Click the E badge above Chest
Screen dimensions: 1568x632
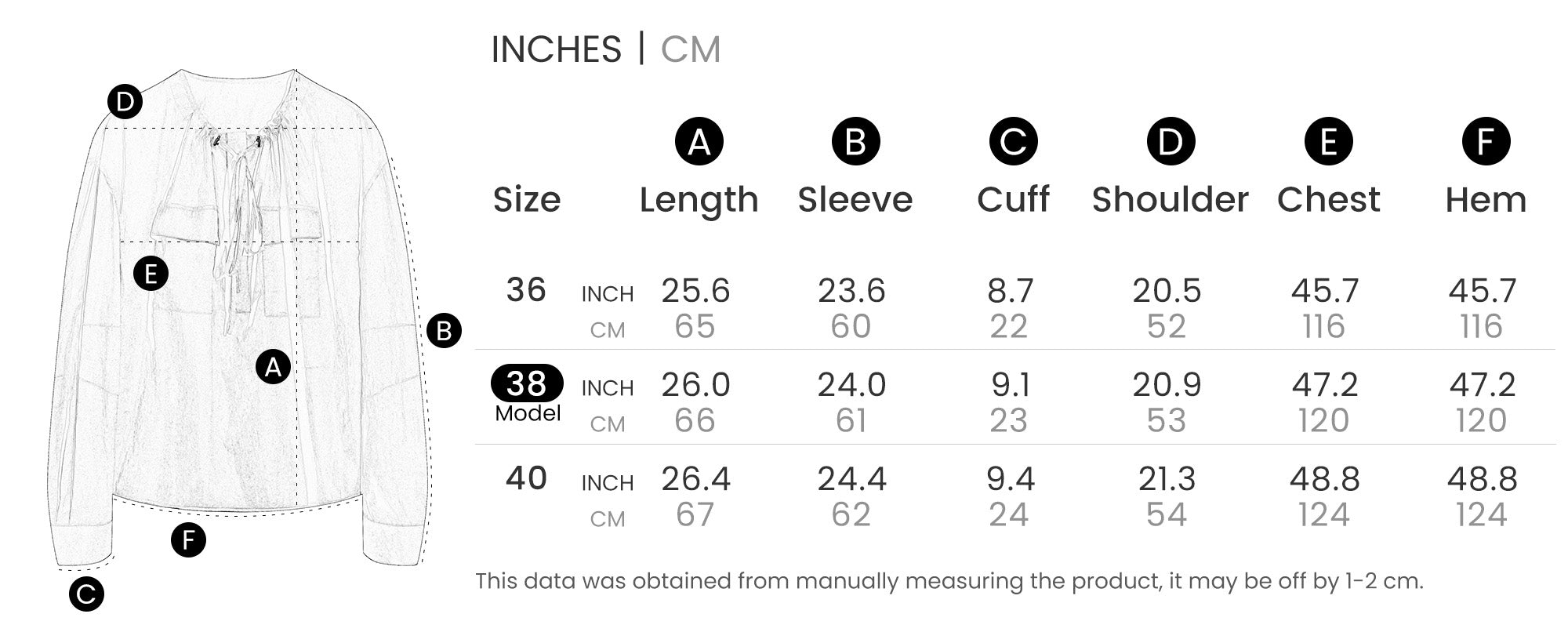[x=1328, y=142]
